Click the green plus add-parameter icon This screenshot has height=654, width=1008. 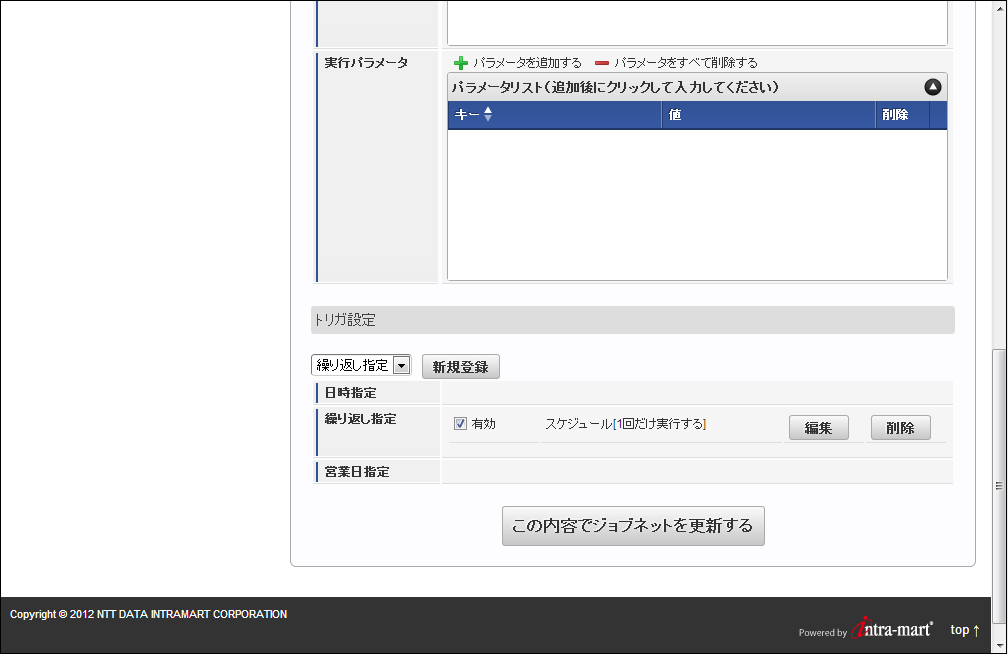pos(461,63)
